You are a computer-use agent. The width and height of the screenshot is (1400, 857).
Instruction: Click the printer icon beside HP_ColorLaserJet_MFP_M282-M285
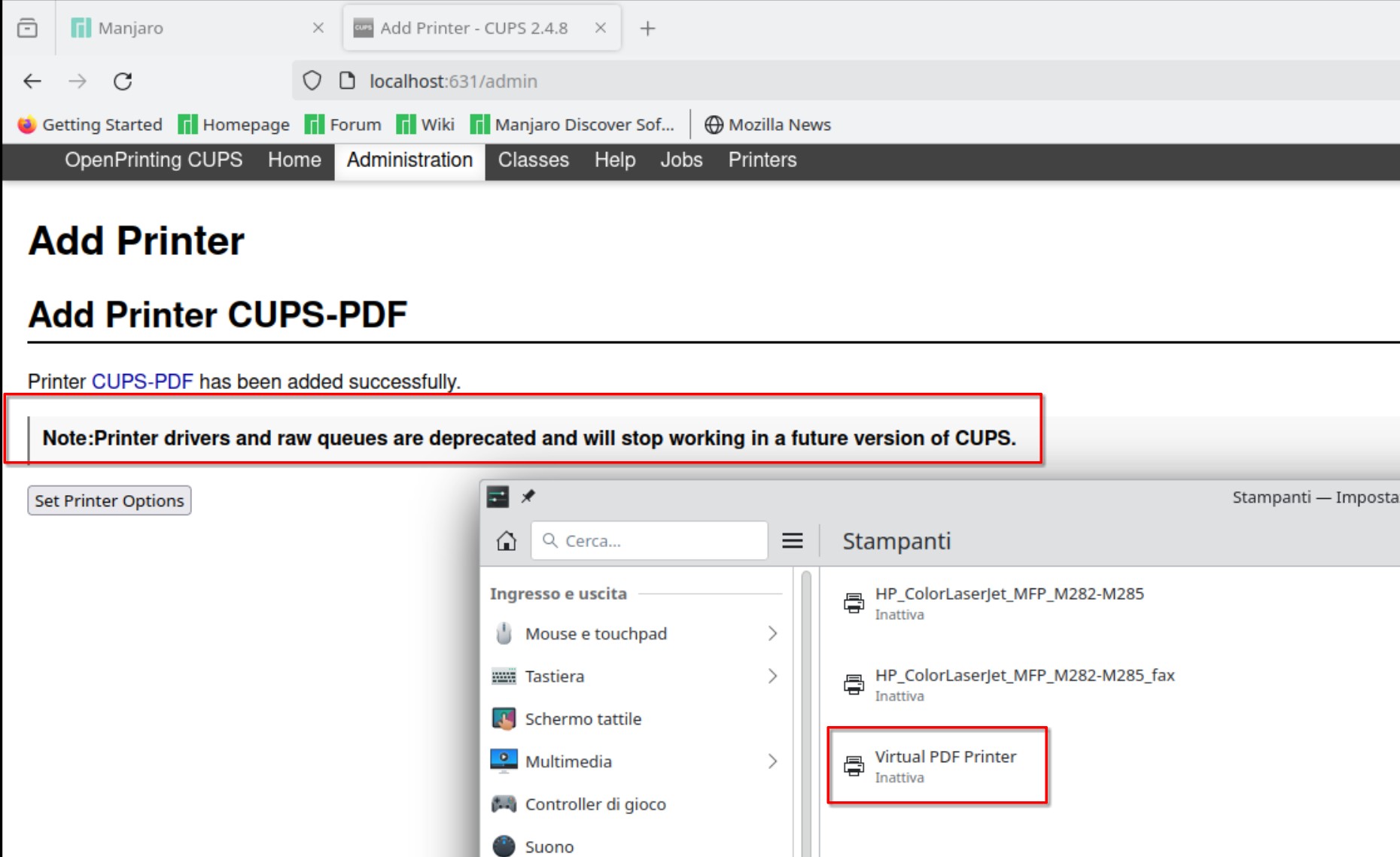[x=854, y=603]
